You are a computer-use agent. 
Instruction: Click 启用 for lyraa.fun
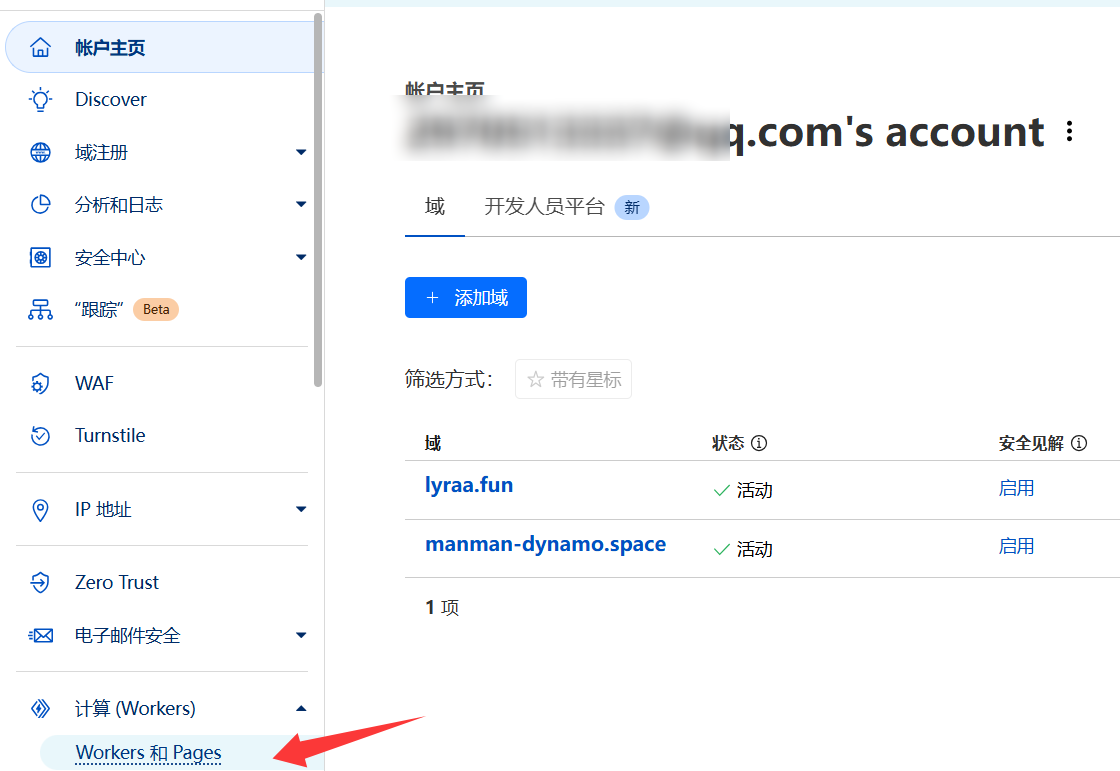click(x=1016, y=488)
